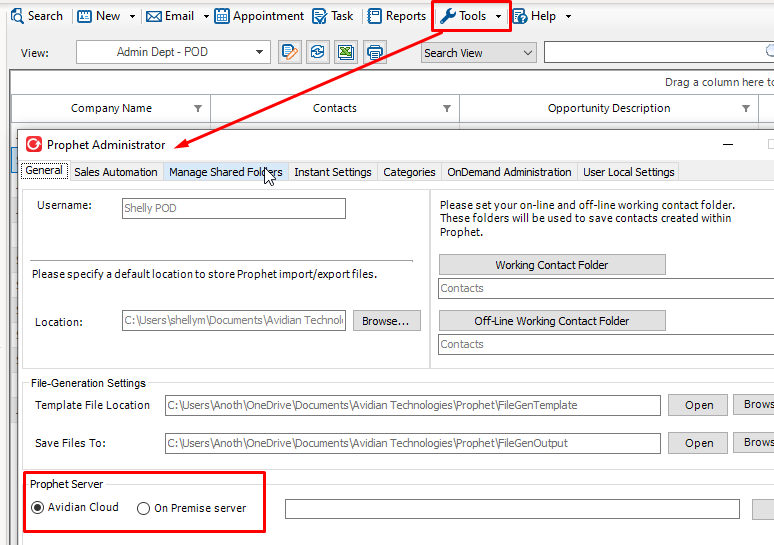
Task: Click the Tools wrench icon
Action: pyautogui.click(x=447, y=16)
